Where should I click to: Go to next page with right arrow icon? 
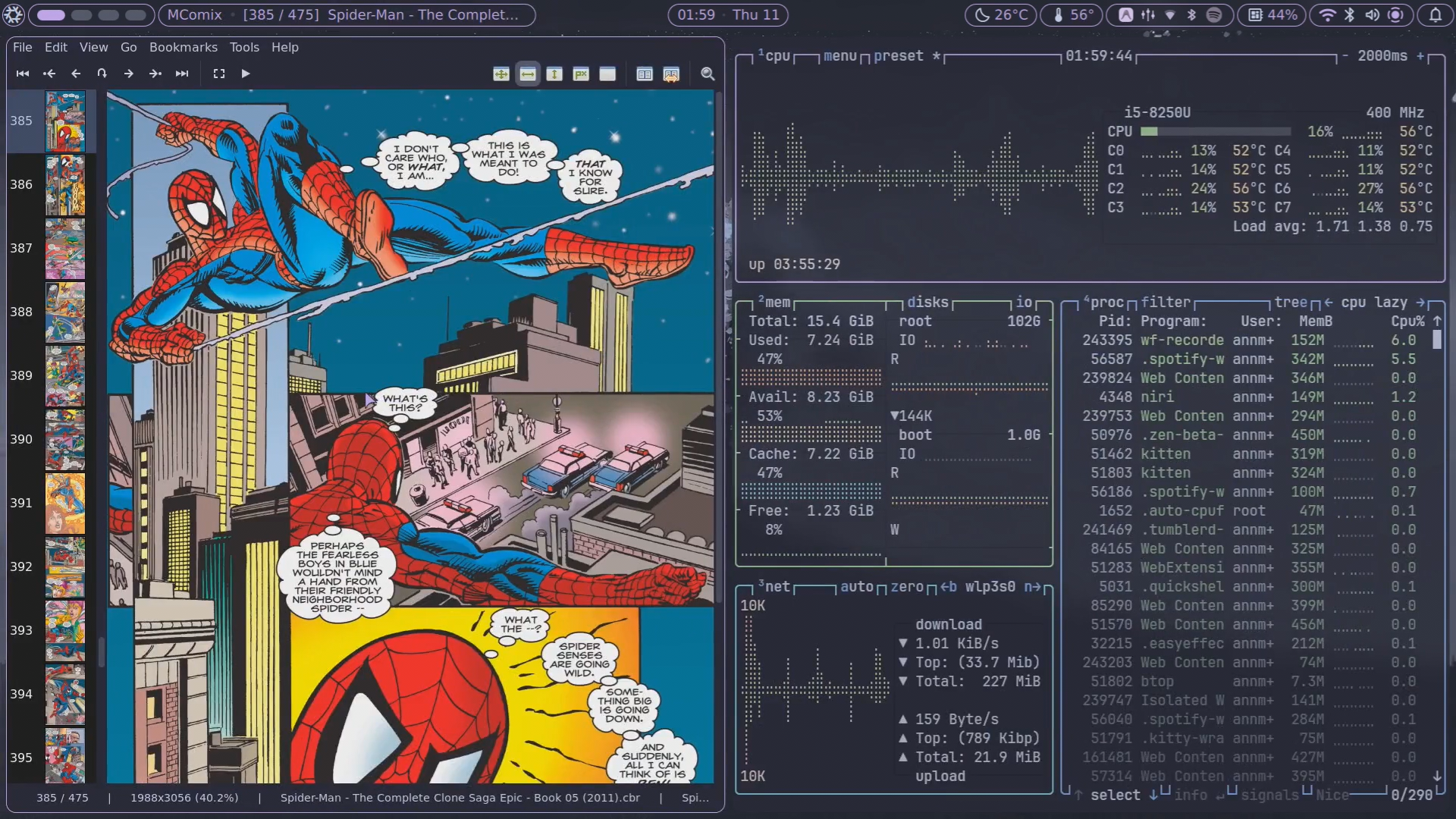pyautogui.click(x=128, y=74)
